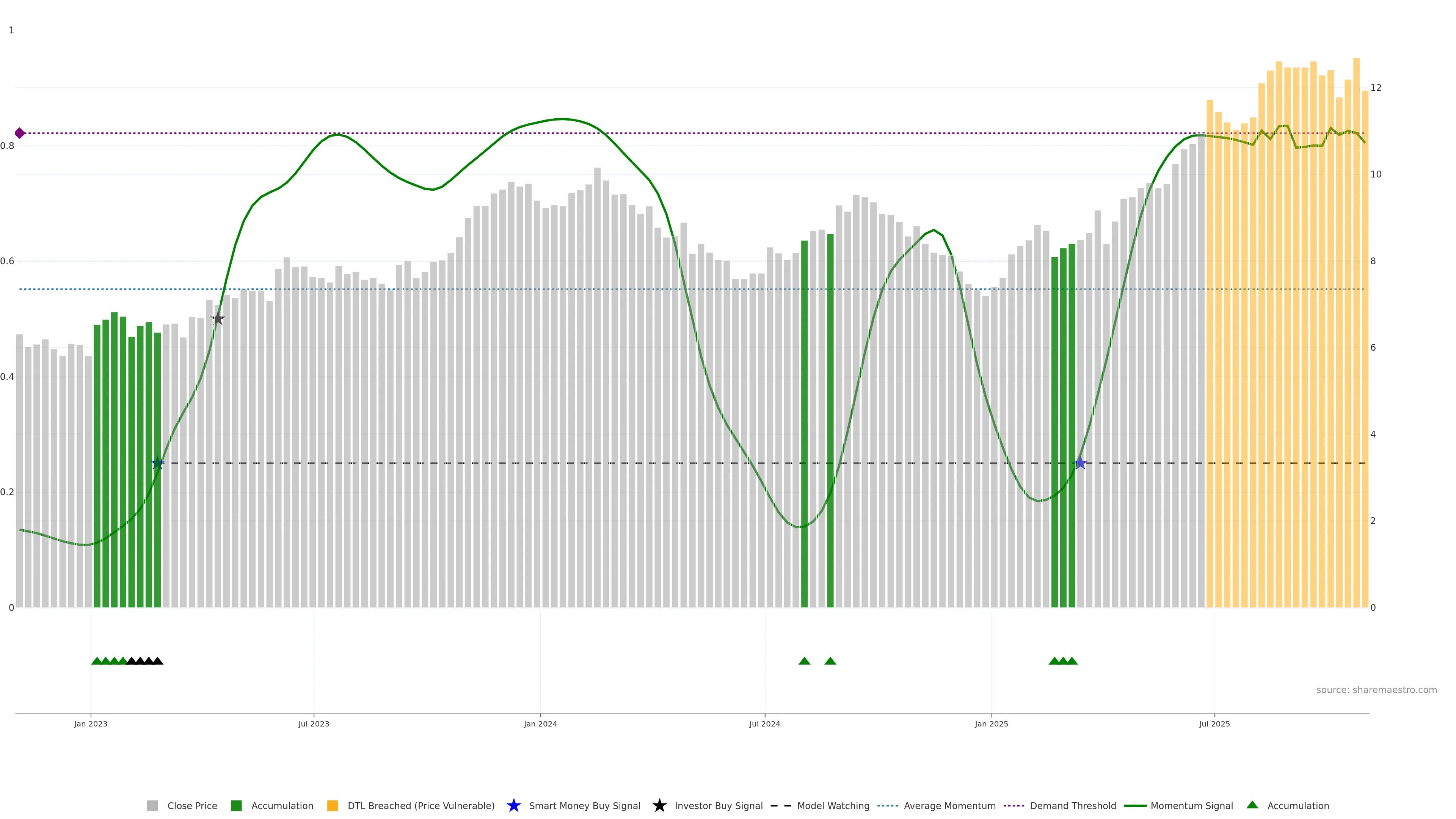Click the purple diamond Demand Threshold marker
This screenshot has width=1456, height=819.
click(20, 133)
